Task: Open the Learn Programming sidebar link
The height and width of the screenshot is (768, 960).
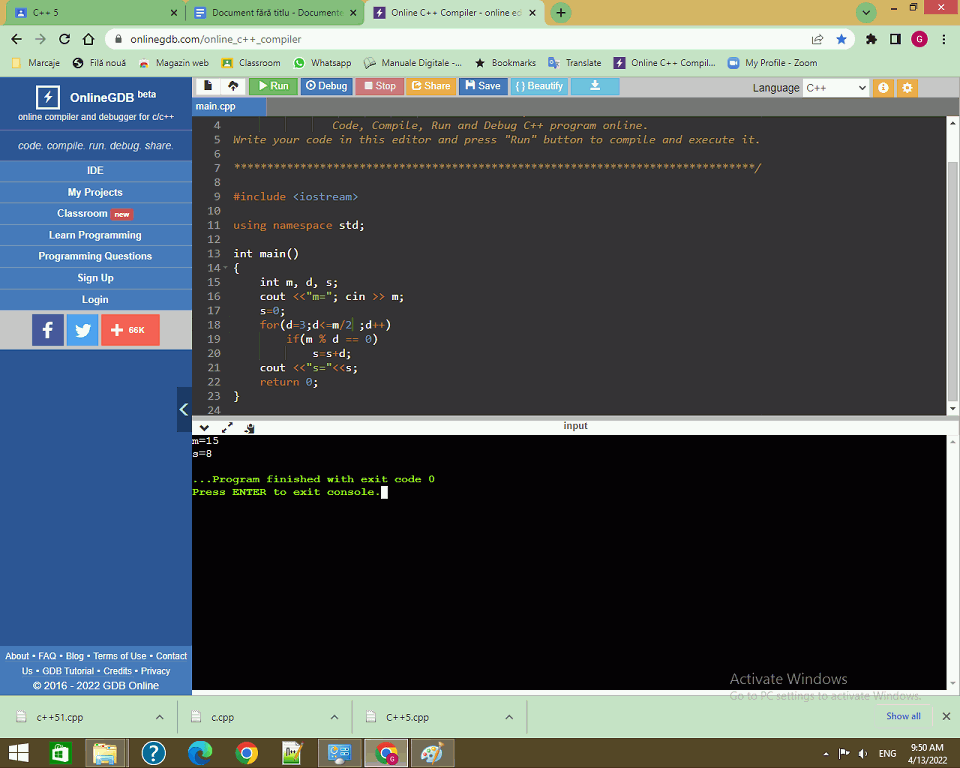Action: (x=95, y=235)
